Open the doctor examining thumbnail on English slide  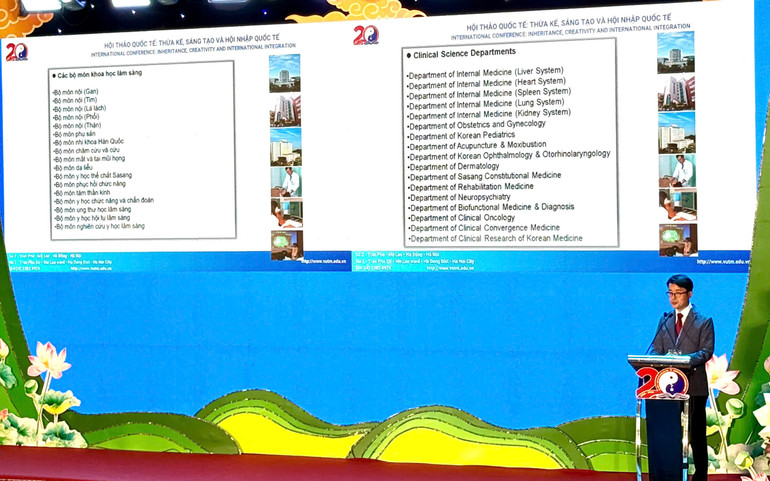pos(676,170)
